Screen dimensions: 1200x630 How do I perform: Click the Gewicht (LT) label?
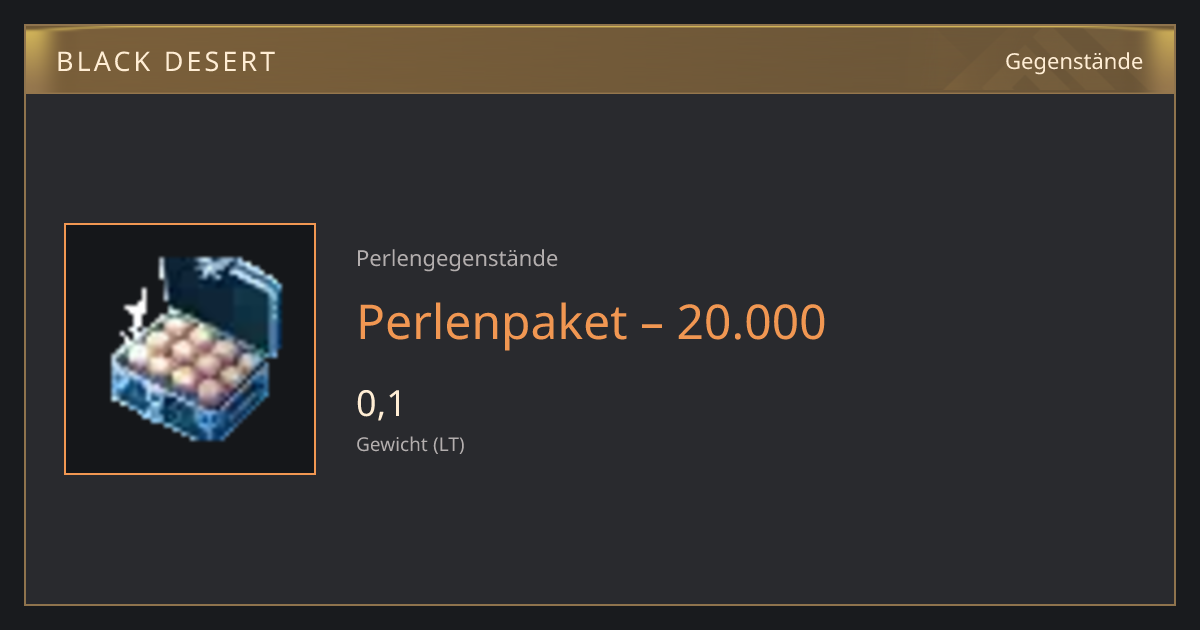tap(410, 444)
